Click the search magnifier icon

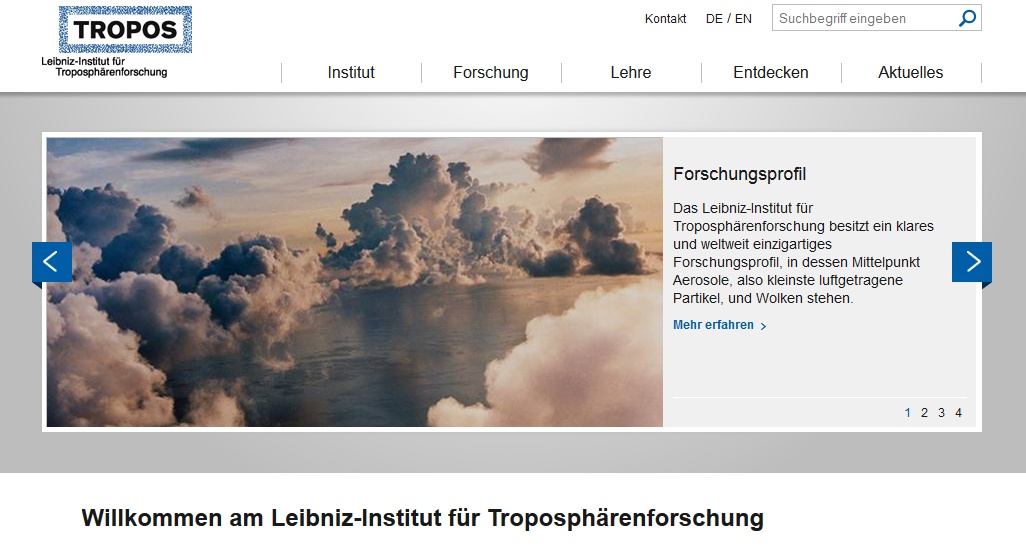pyautogui.click(x=967, y=18)
